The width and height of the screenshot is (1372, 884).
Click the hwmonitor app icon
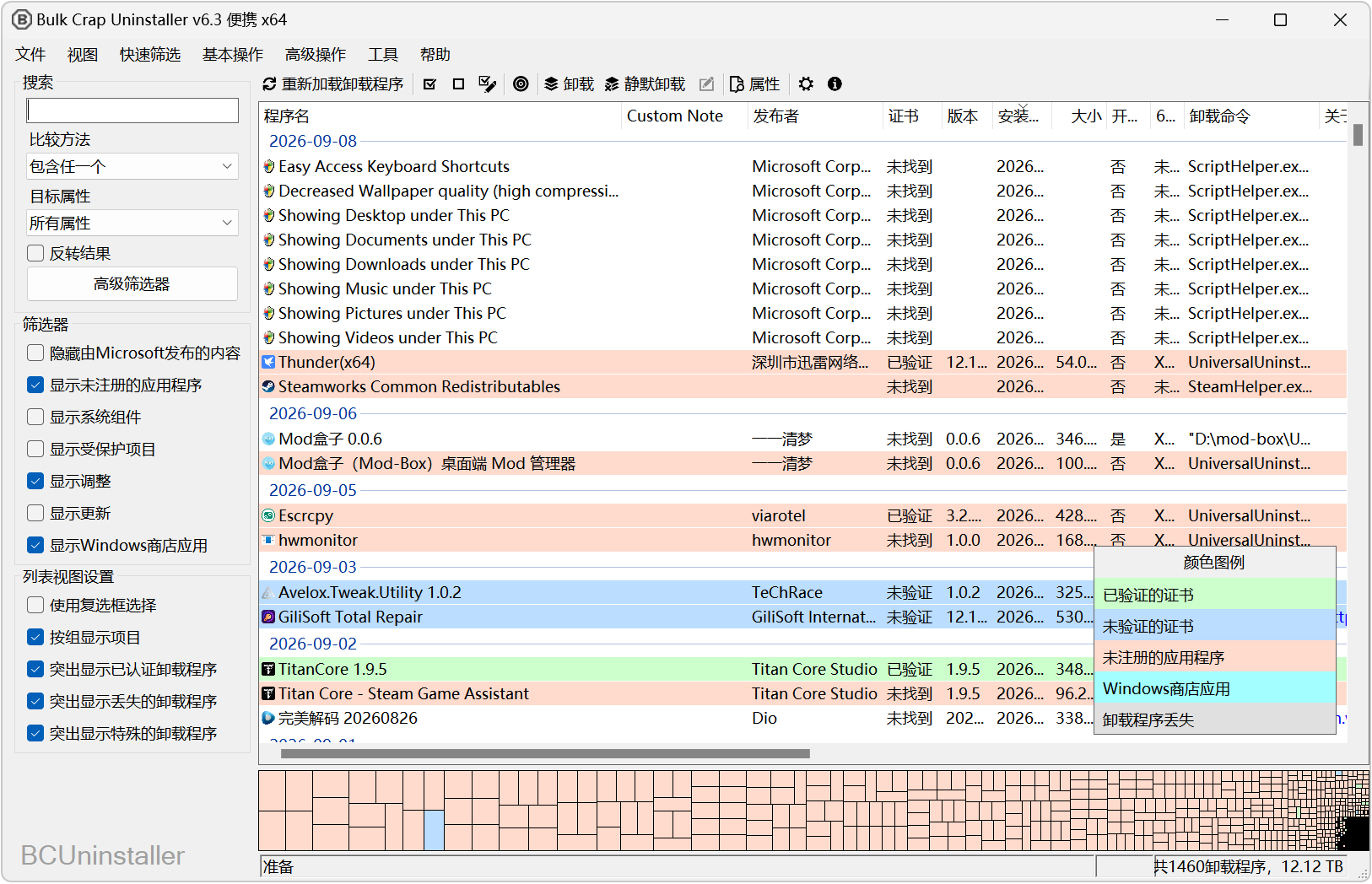(x=268, y=541)
